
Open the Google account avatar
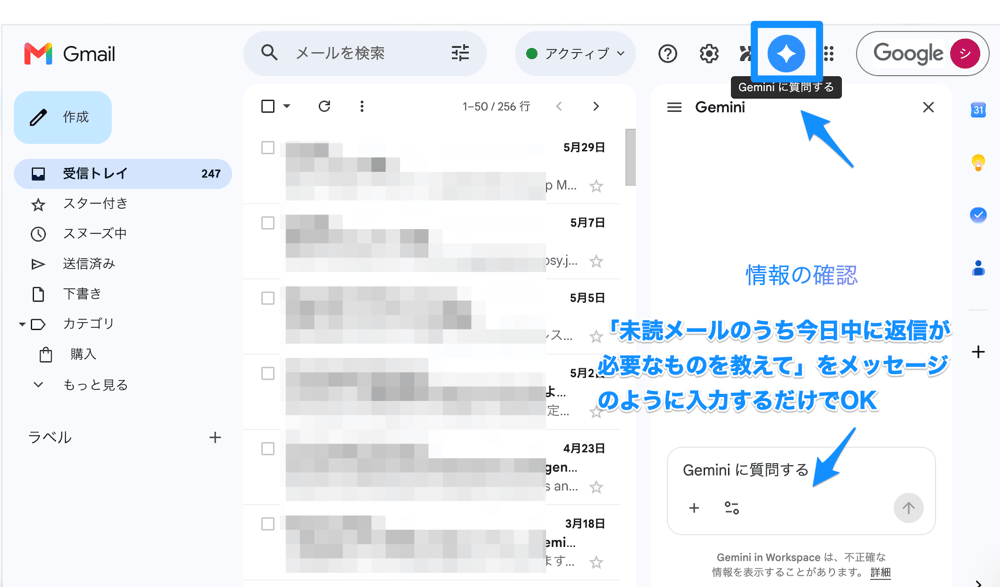[965, 54]
